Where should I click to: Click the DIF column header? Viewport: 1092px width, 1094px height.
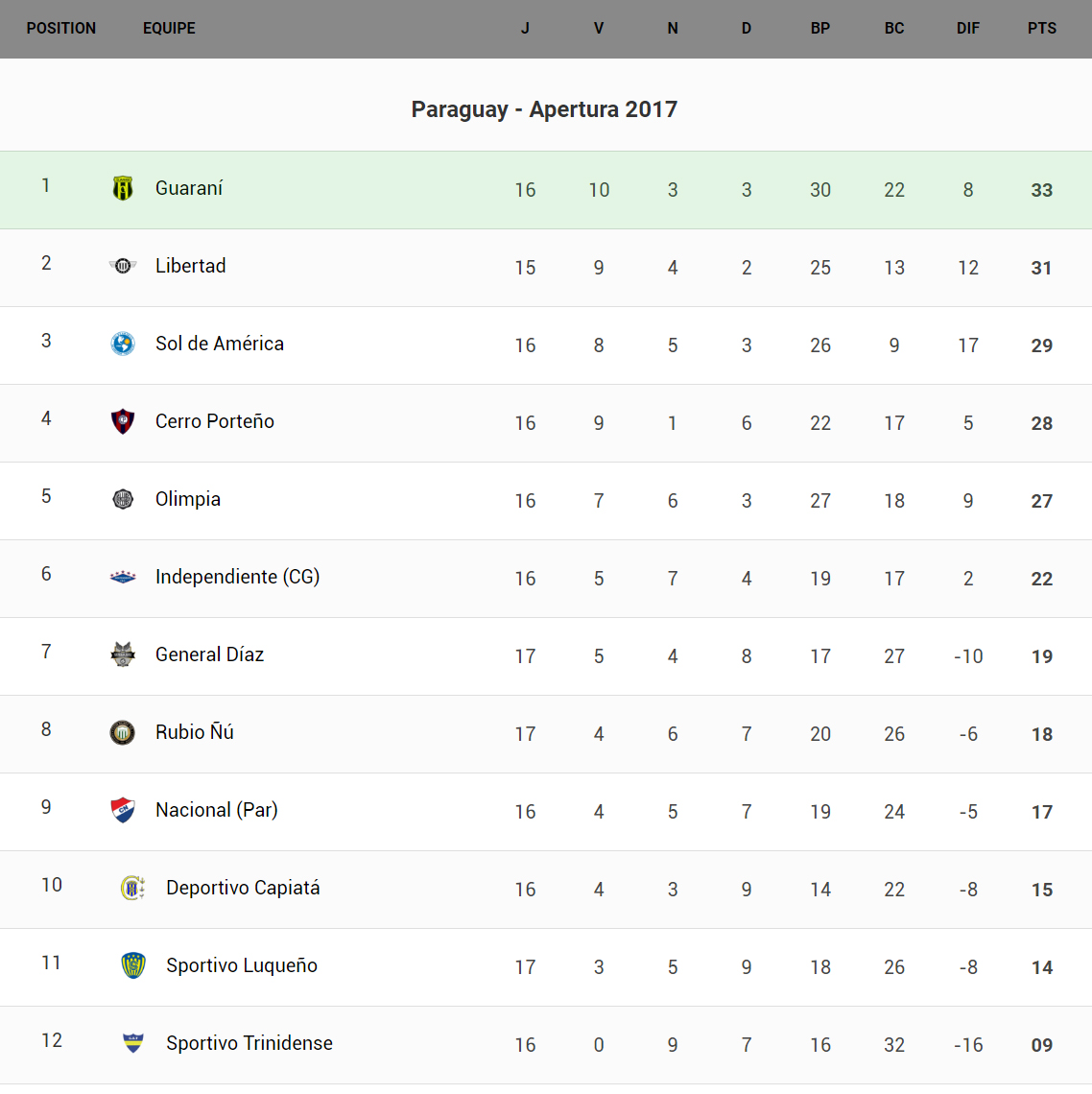[968, 29]
